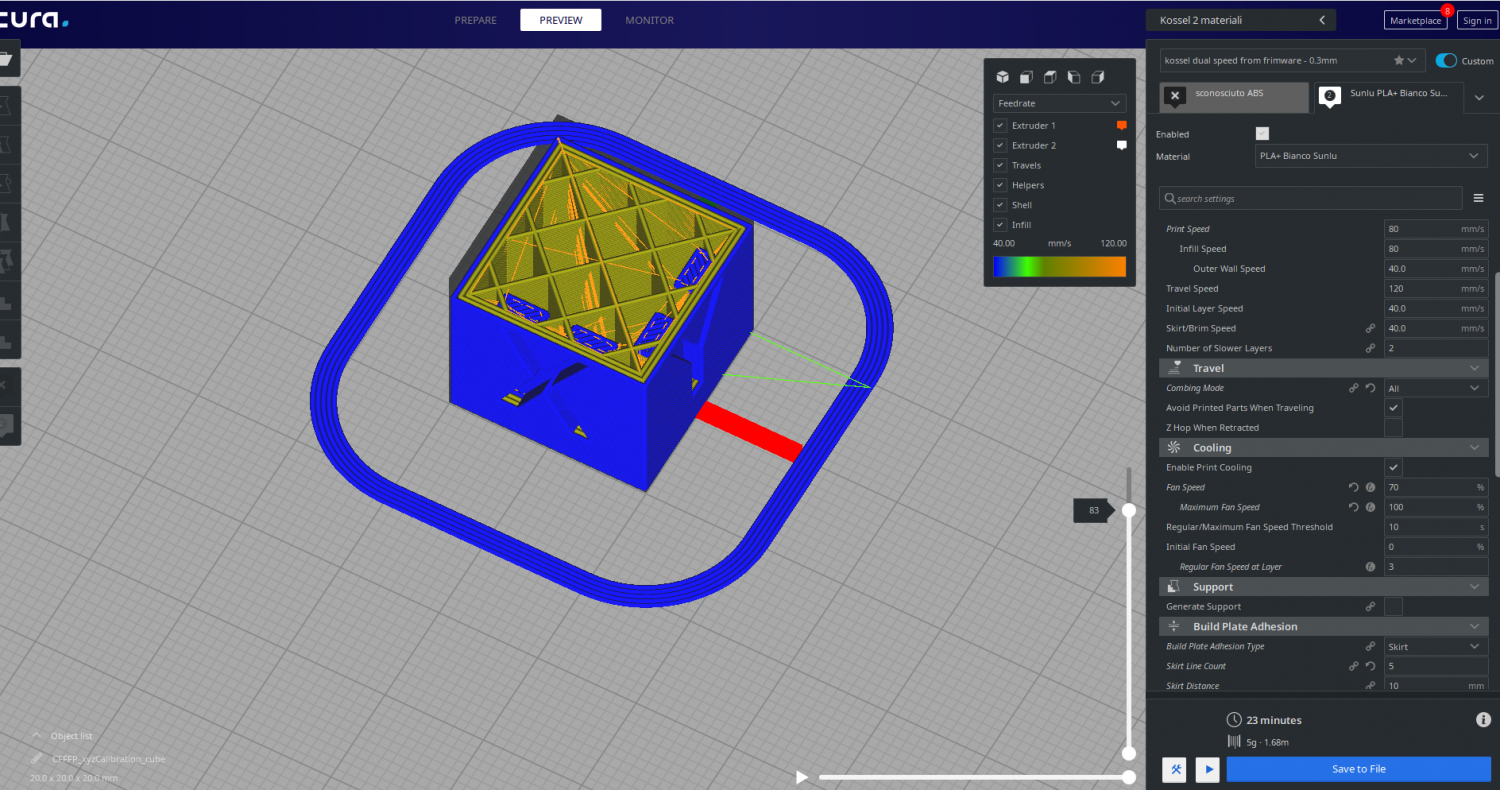Click the 3D perspective view cube icon

click(1002, 77)
